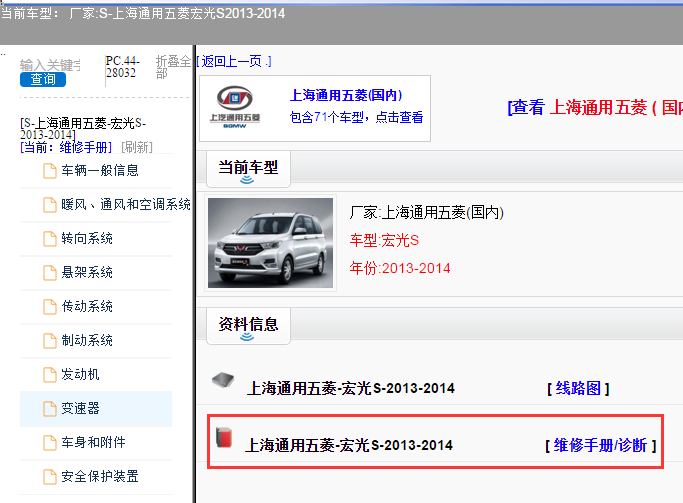This screenshot has width=683, height=503.
Task: Click the page icon next to 发动机
Action: [50, 374]
